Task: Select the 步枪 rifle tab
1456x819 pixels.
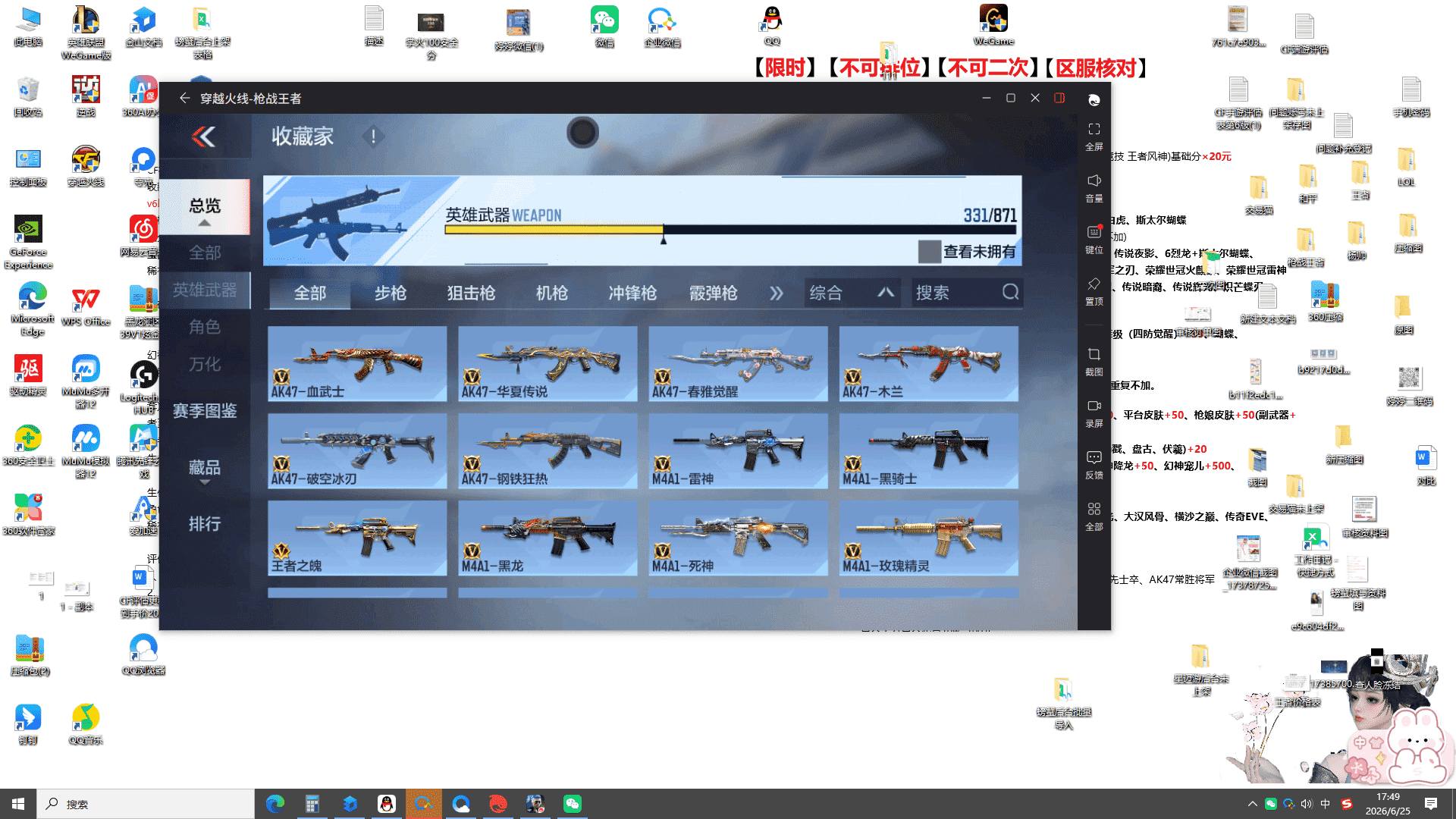Action: point(391,293)
